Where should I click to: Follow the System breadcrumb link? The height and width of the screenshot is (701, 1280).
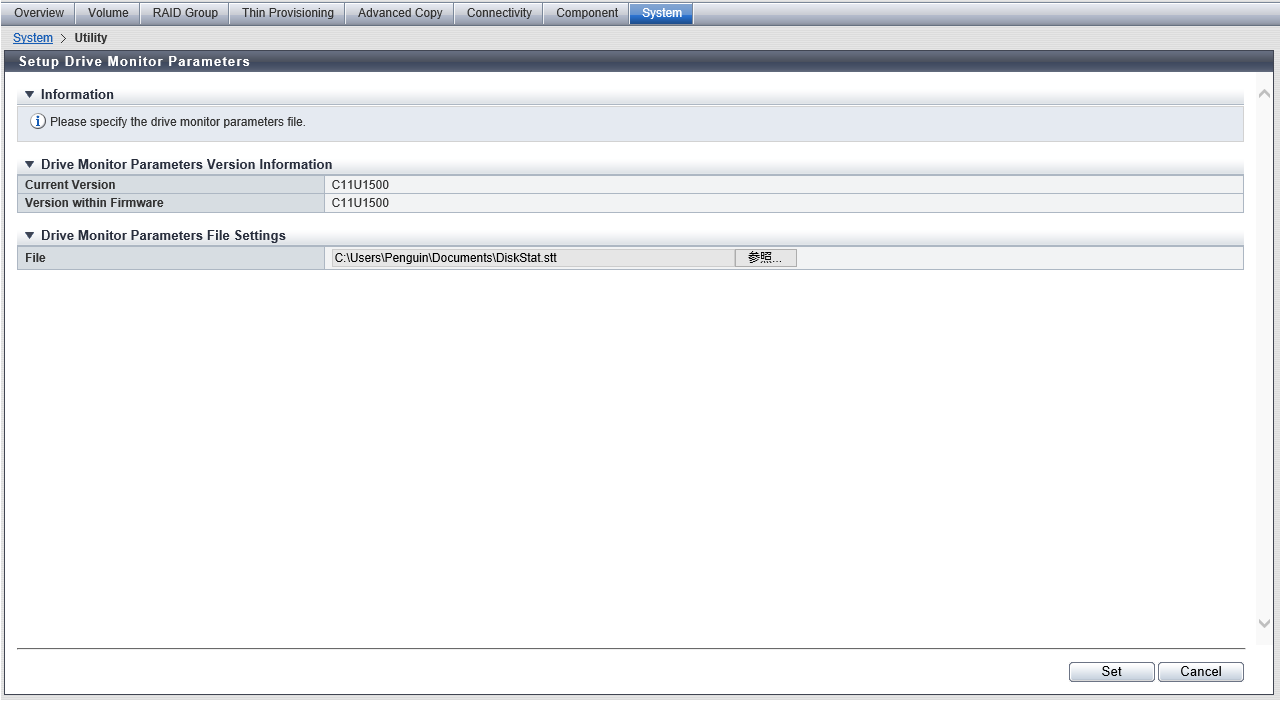coord(33,38)
